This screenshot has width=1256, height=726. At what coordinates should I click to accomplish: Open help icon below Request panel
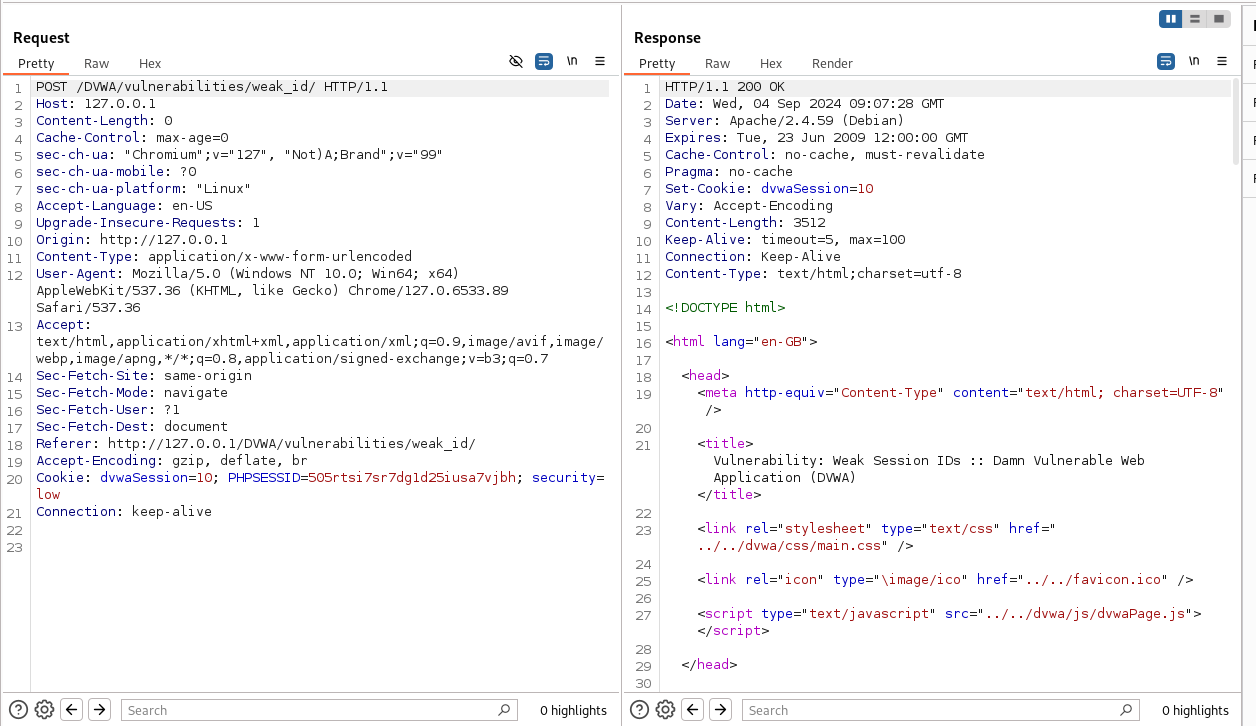[19, 710]
